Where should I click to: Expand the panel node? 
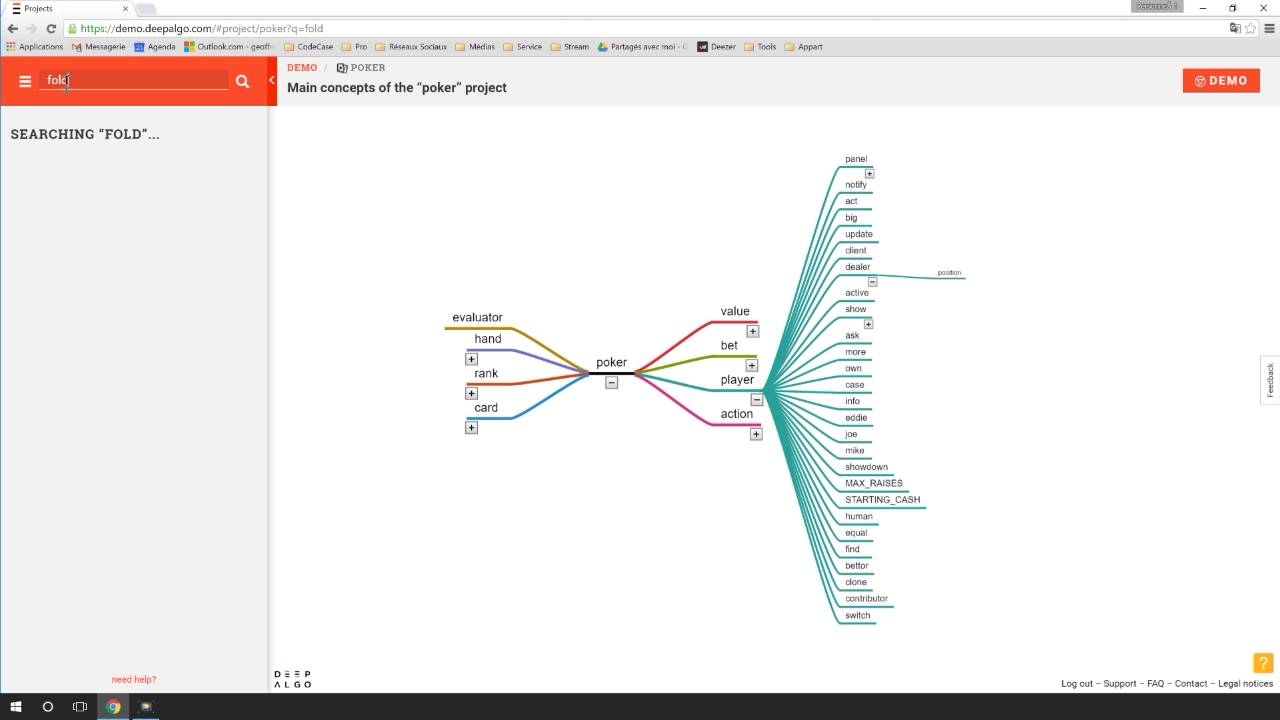click(x=870, y=173)
